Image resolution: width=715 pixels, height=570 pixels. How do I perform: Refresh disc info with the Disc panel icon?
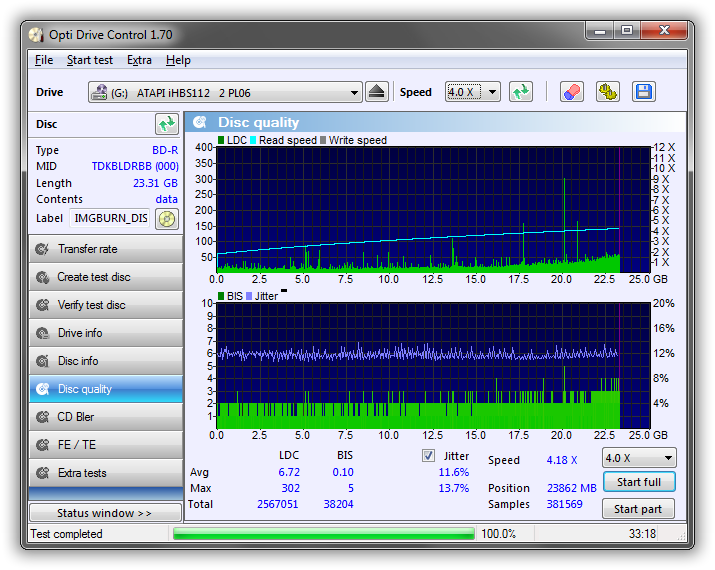click(167, 124)
